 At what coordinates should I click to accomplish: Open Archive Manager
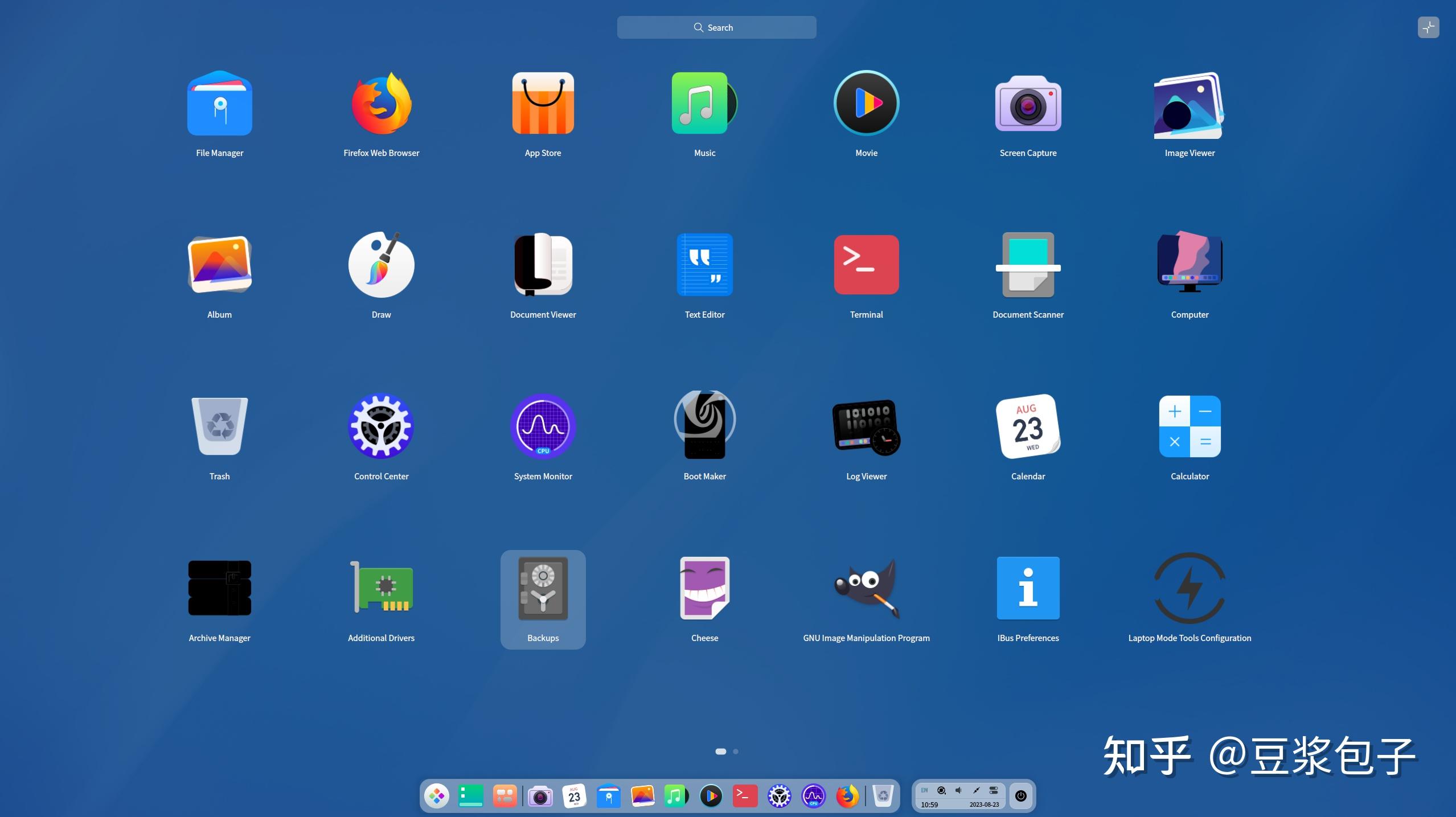coord(219,588)
